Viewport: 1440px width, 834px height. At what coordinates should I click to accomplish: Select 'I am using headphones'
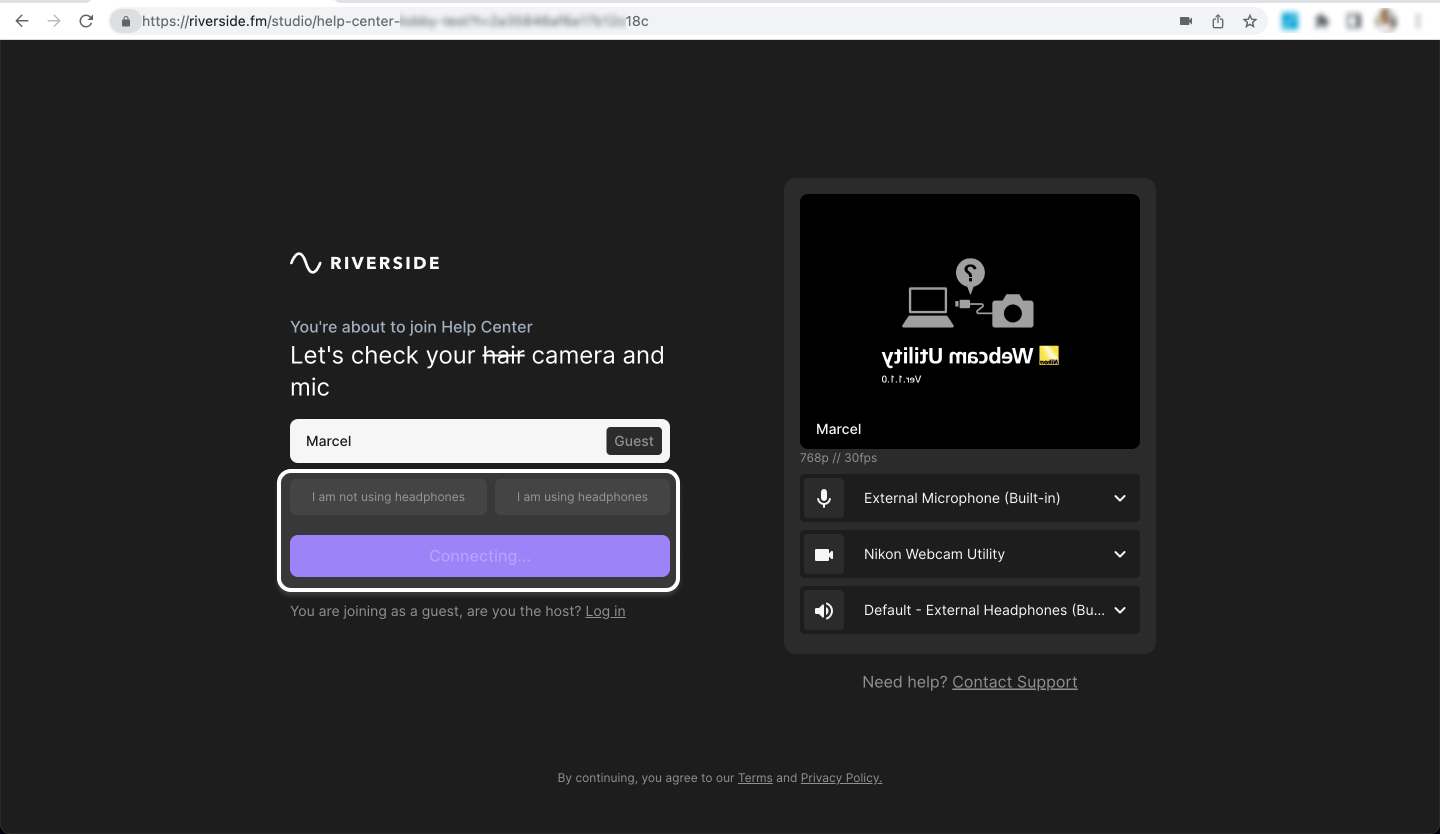click(x=582, y=497)
